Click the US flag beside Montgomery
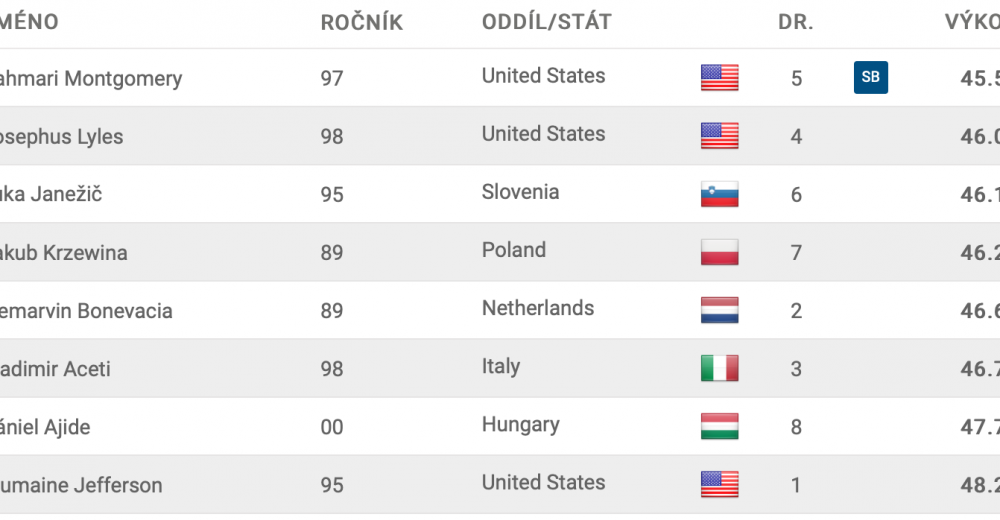Screen dimensions: 1000x520 pyautogui.click(x=719, y=78)
